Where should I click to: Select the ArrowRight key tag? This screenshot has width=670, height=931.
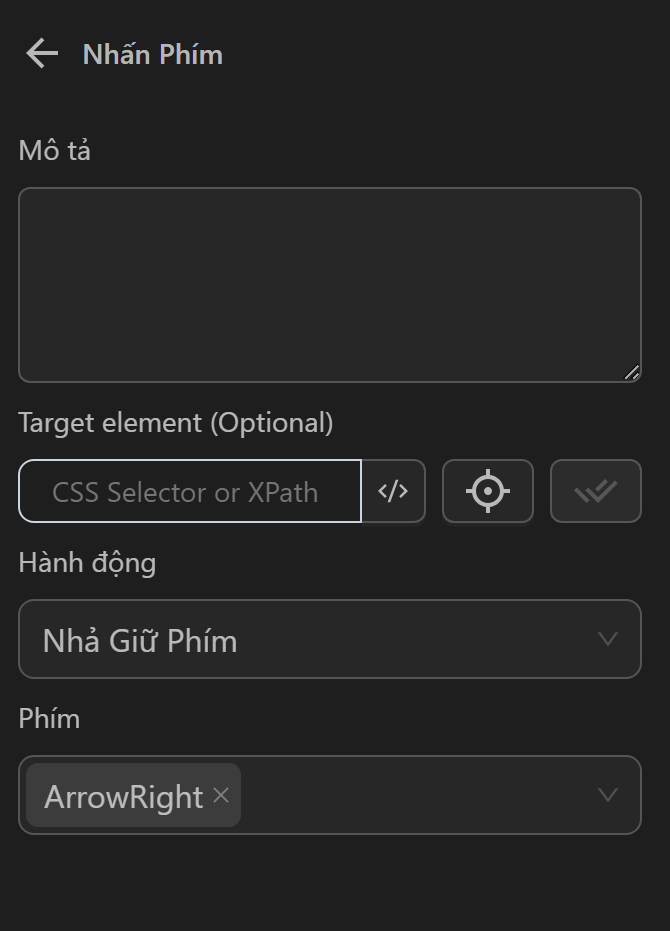pos(123,796)
